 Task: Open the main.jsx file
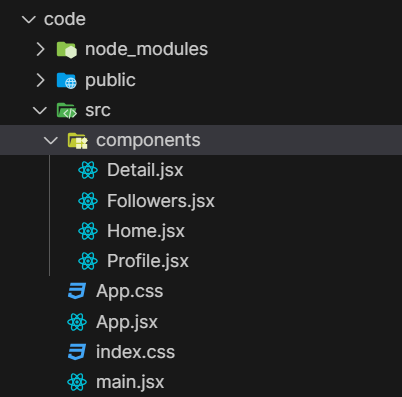[130, 382]
